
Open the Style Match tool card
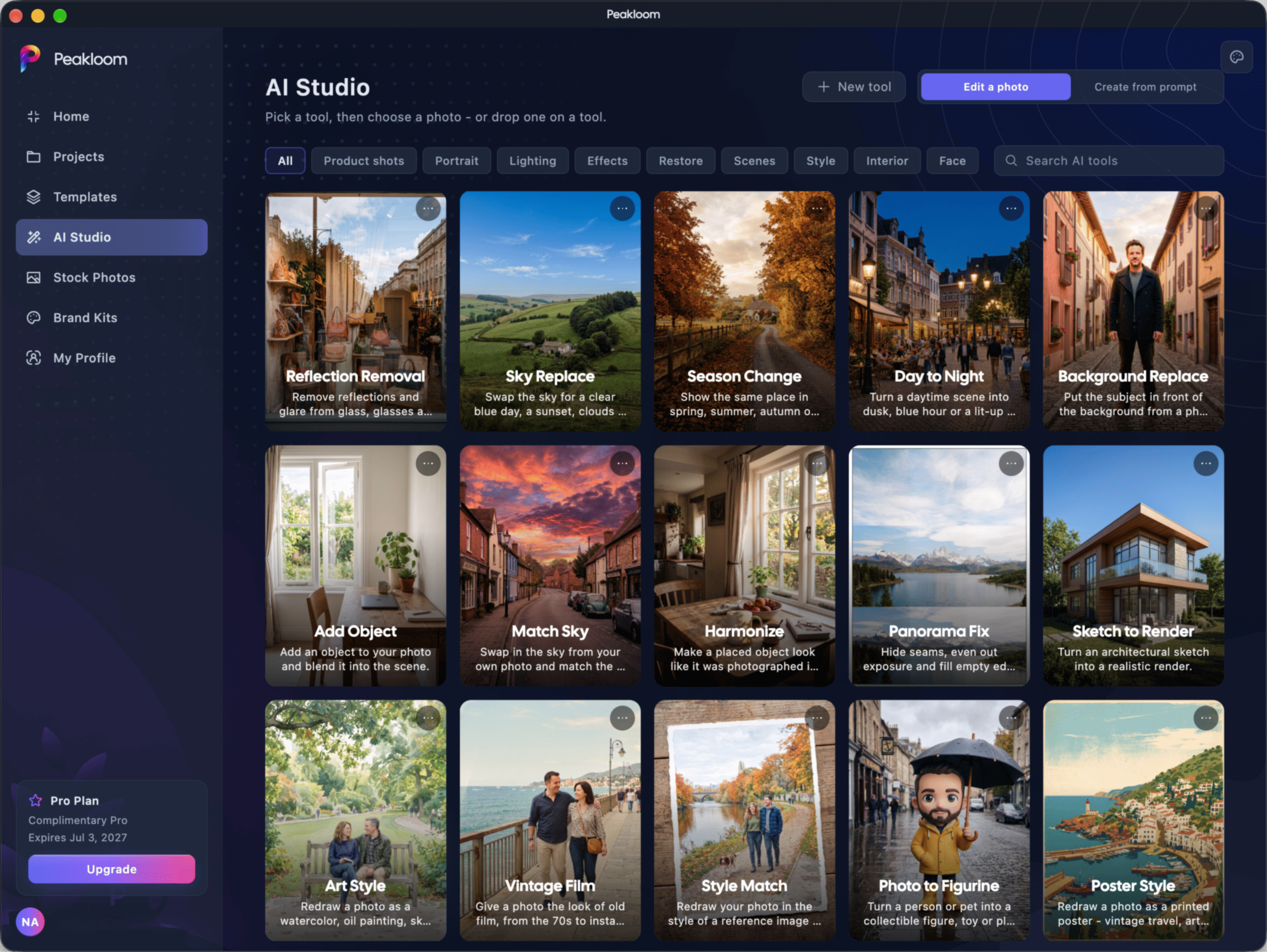pyautogui.click(x=744, y=820)
